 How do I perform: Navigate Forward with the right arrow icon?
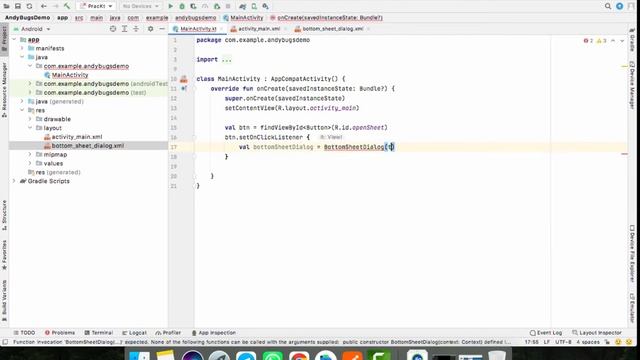pos(56,6)
